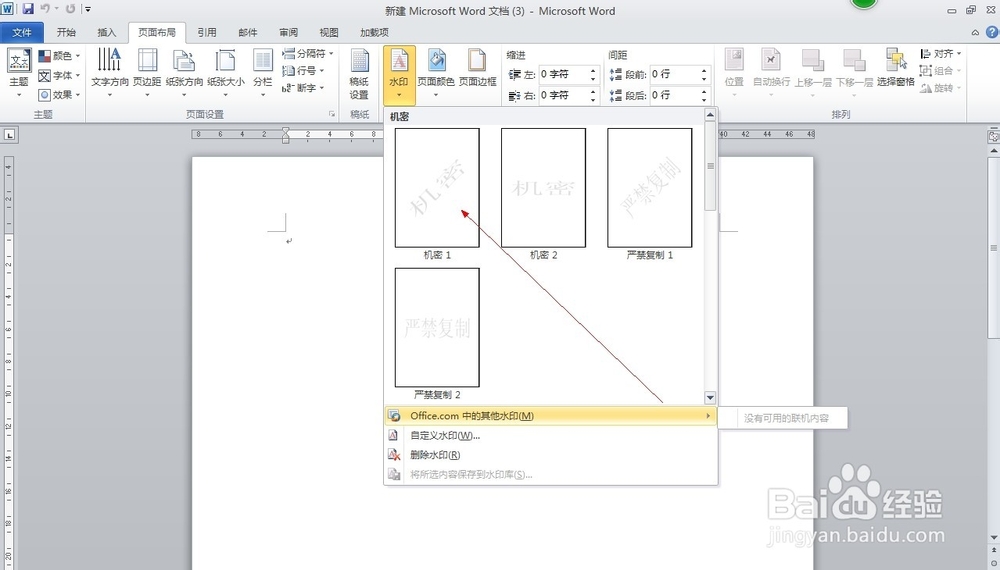Open the Themes (主题) gallery
Viewport: 1000px width, 570px height.
click(x=18, y=73)
